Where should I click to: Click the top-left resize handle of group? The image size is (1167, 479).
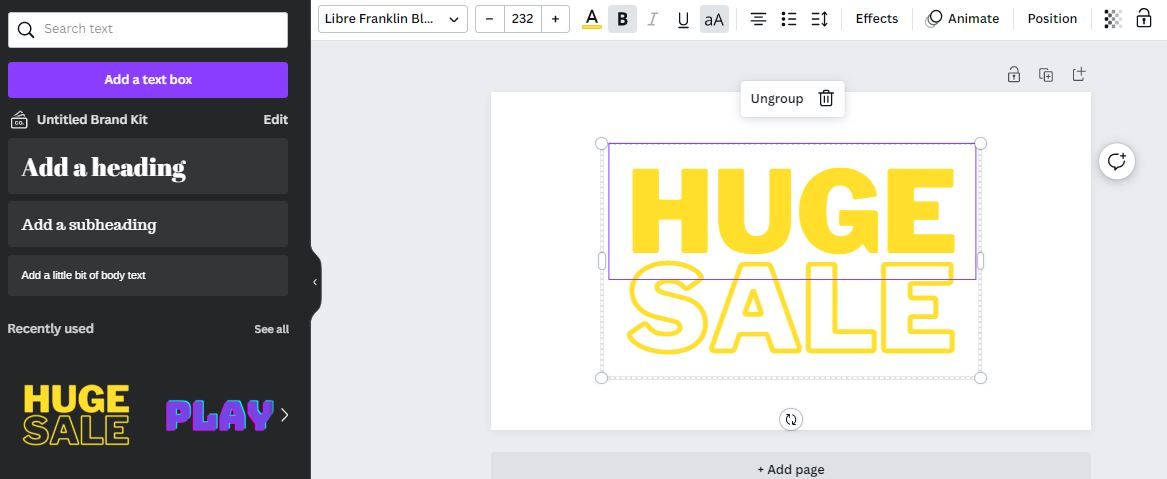[601, 144]
